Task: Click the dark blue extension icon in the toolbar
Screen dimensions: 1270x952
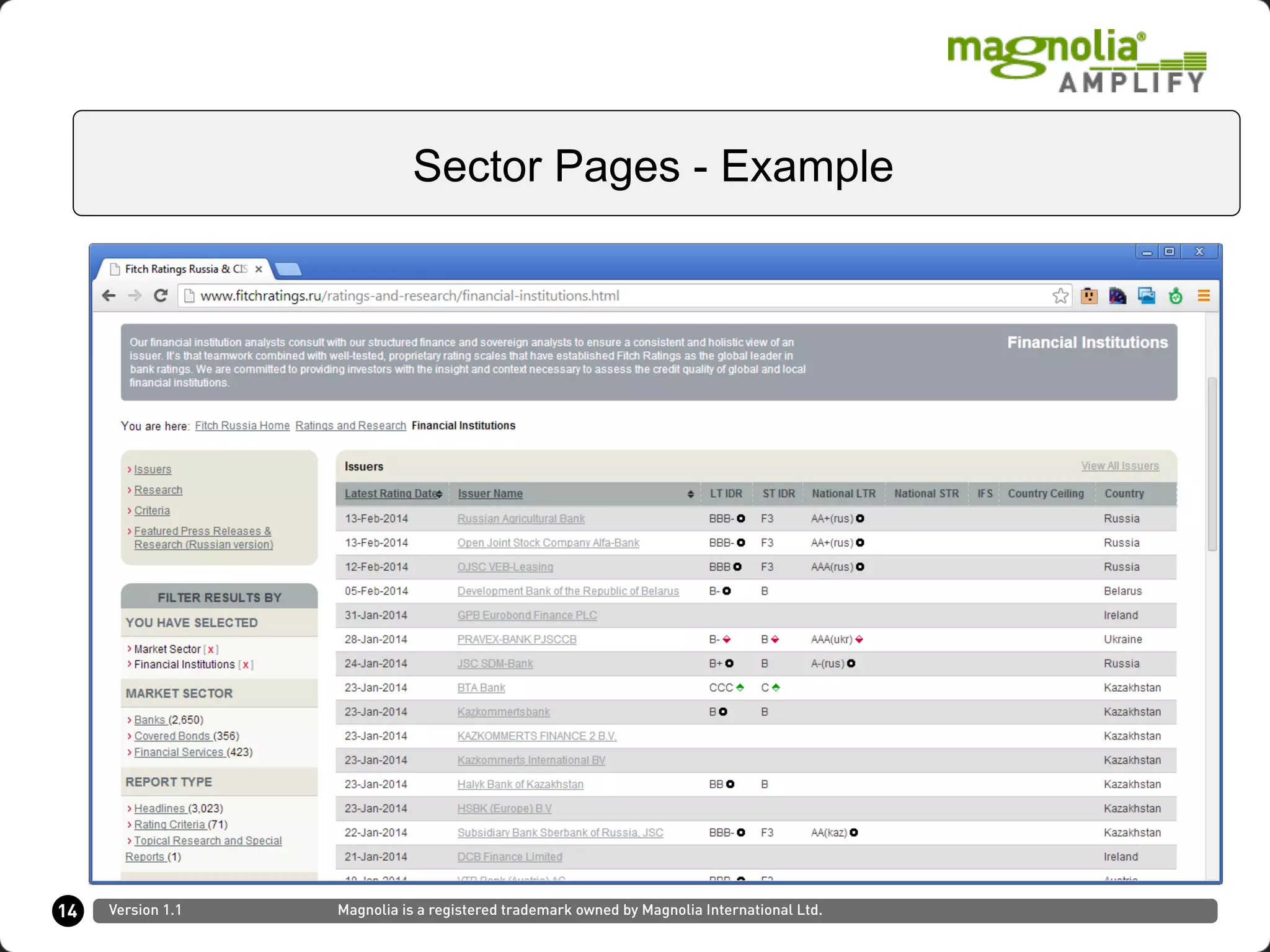Action: tap(1117, 296)
